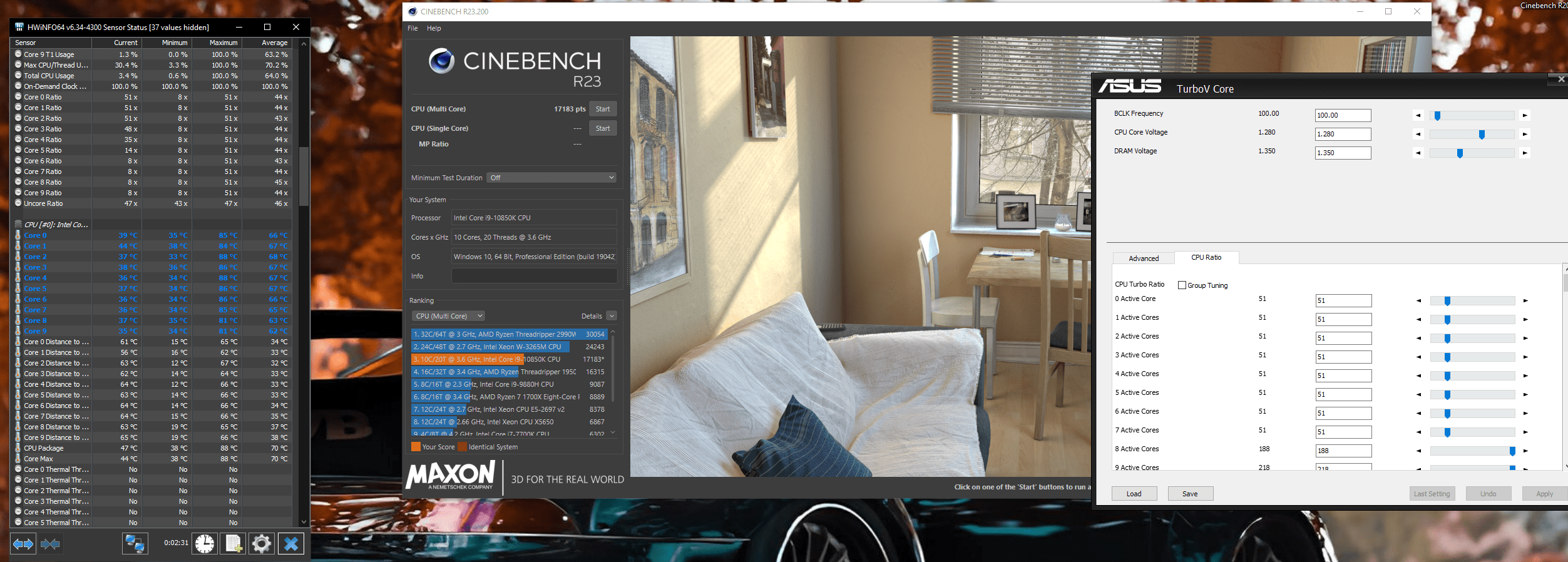Click Undo button in TurboV Core
The width and height of the screenshot is (1568, 562).
[x=1488, y=494]
